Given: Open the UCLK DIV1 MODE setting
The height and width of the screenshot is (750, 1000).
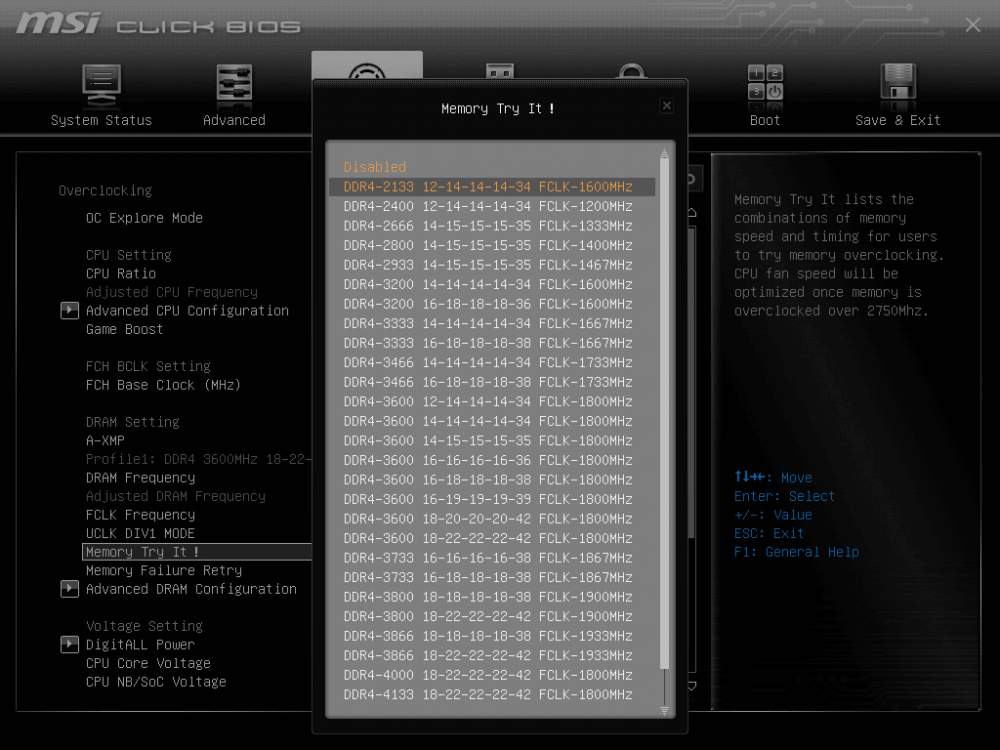Looking at the screenshot, I should click(x=140, y=533).
